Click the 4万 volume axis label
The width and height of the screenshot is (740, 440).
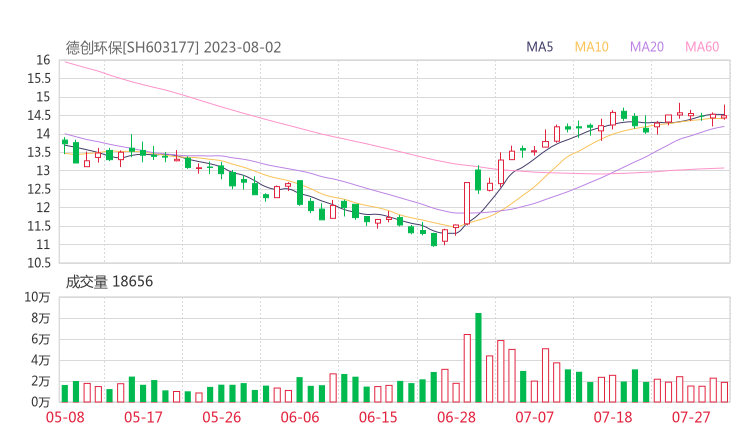point(41,360)
